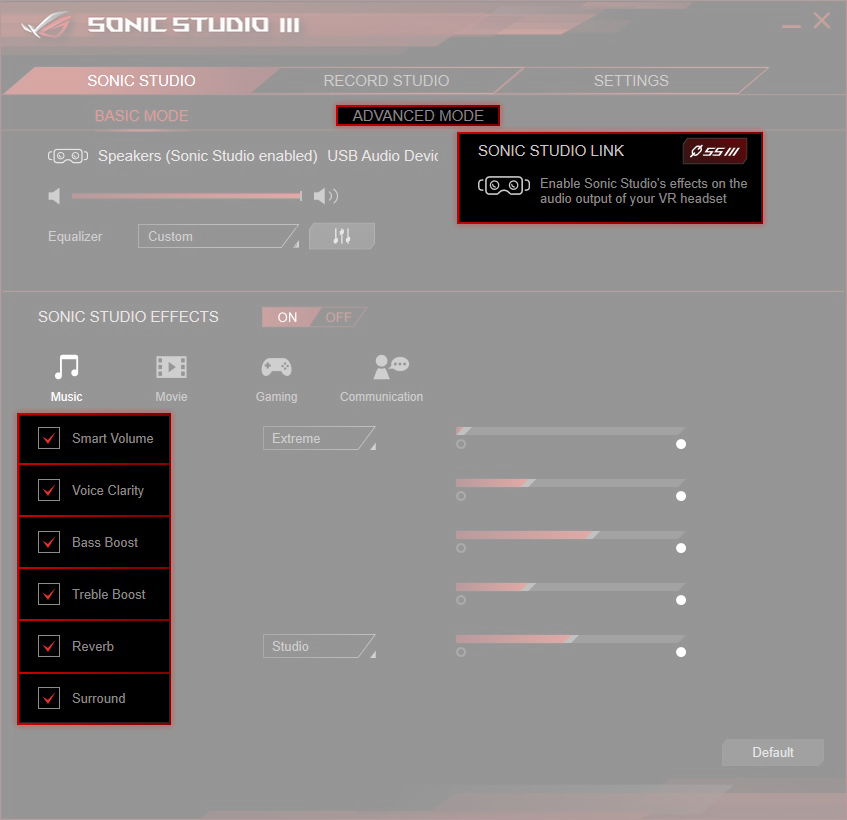
Task: Expand the Smart Volume Extreme dropdown
Action: pyautogui.click(x=319, y=438)
